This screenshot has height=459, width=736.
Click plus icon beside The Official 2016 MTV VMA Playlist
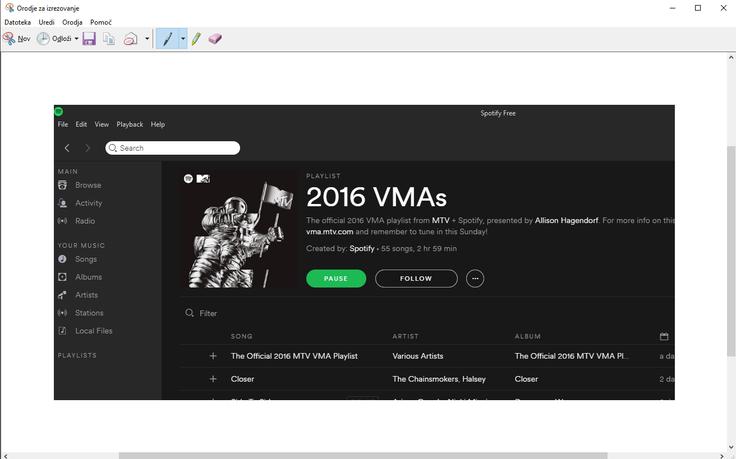click(213, 356)
